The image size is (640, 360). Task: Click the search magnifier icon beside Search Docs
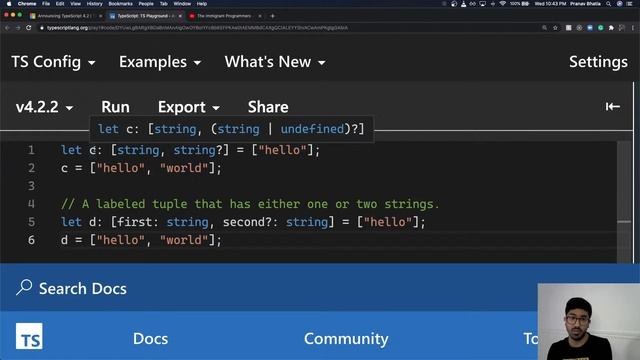pyautogui.click(x=24, y=287)
